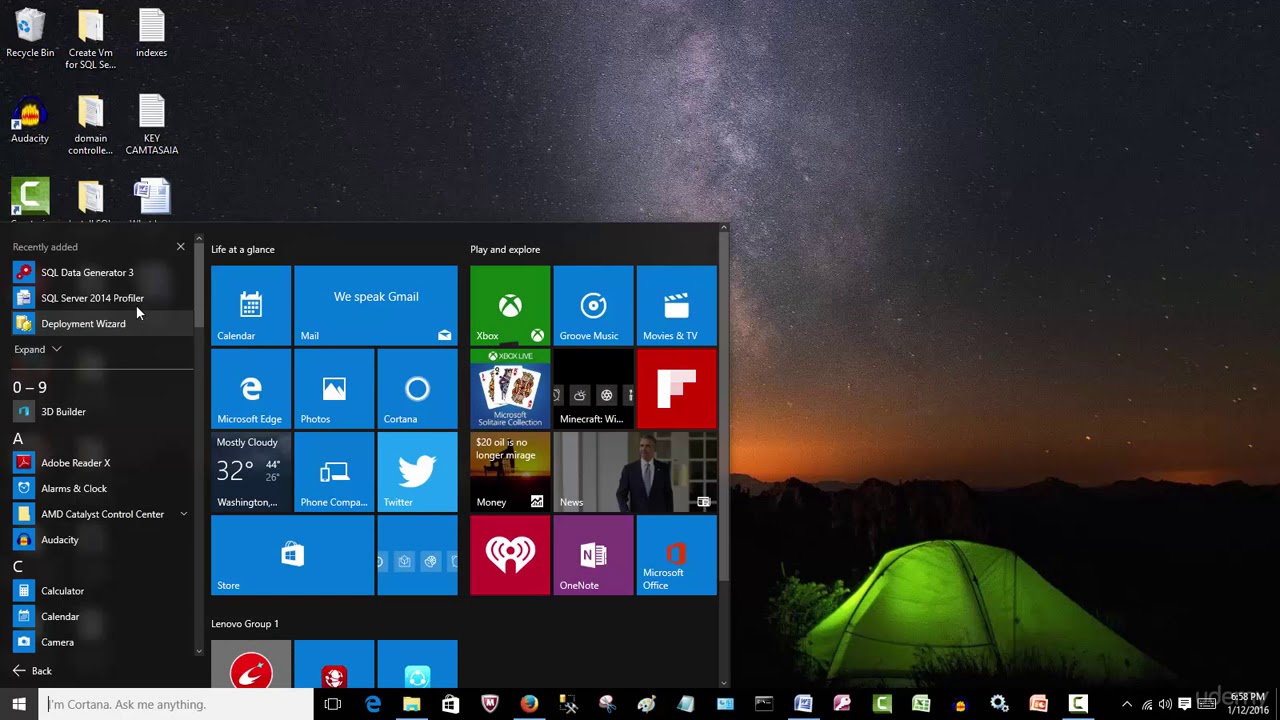Image resolution: width=1280 pixels, height=720 pixels.
Task: Open Microsoft Solitaire Collection tile
Action: click(x=510, y=388)
